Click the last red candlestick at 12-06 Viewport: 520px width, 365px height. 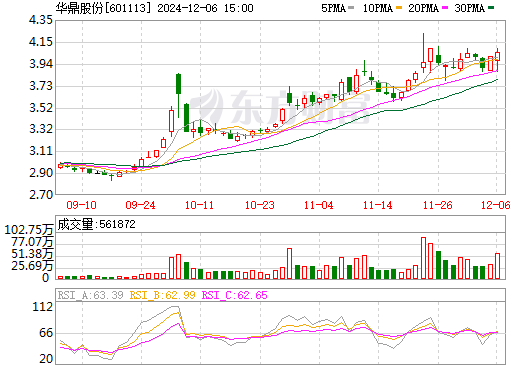pos(497,60)
